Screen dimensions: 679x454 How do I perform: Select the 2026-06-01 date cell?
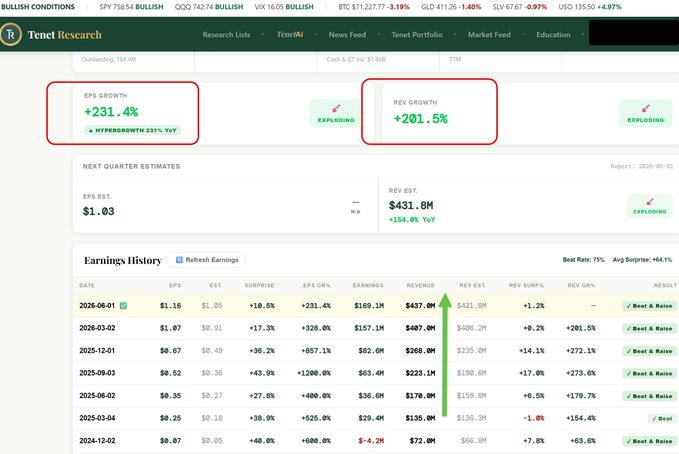pos(97,306)
